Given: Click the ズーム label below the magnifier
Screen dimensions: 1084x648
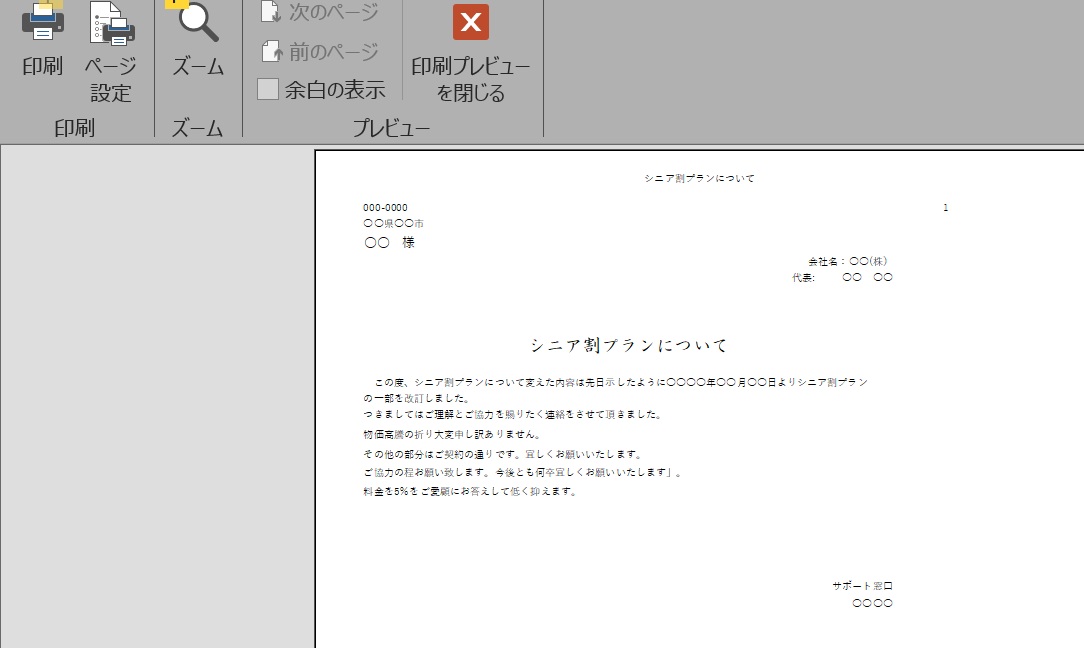Looking at the screenshot, I should click(x=198, y=67).
